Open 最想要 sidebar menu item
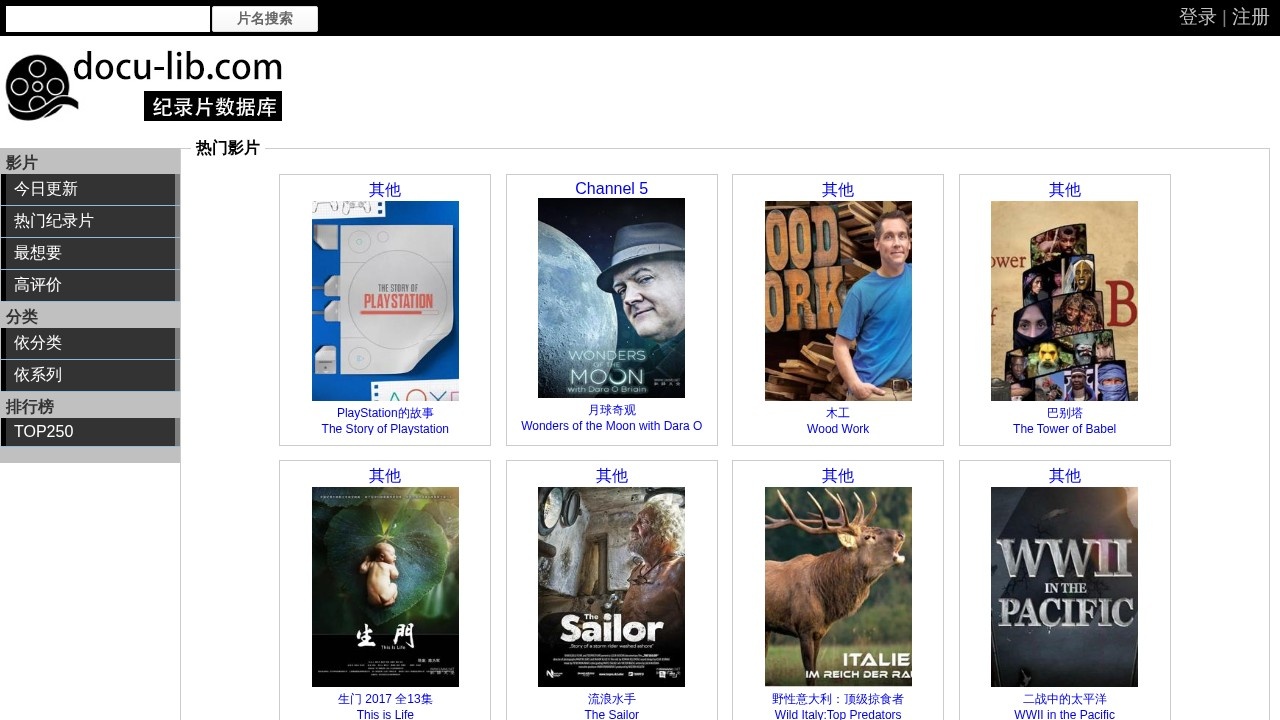1280x720 pixels. (89, 253)
